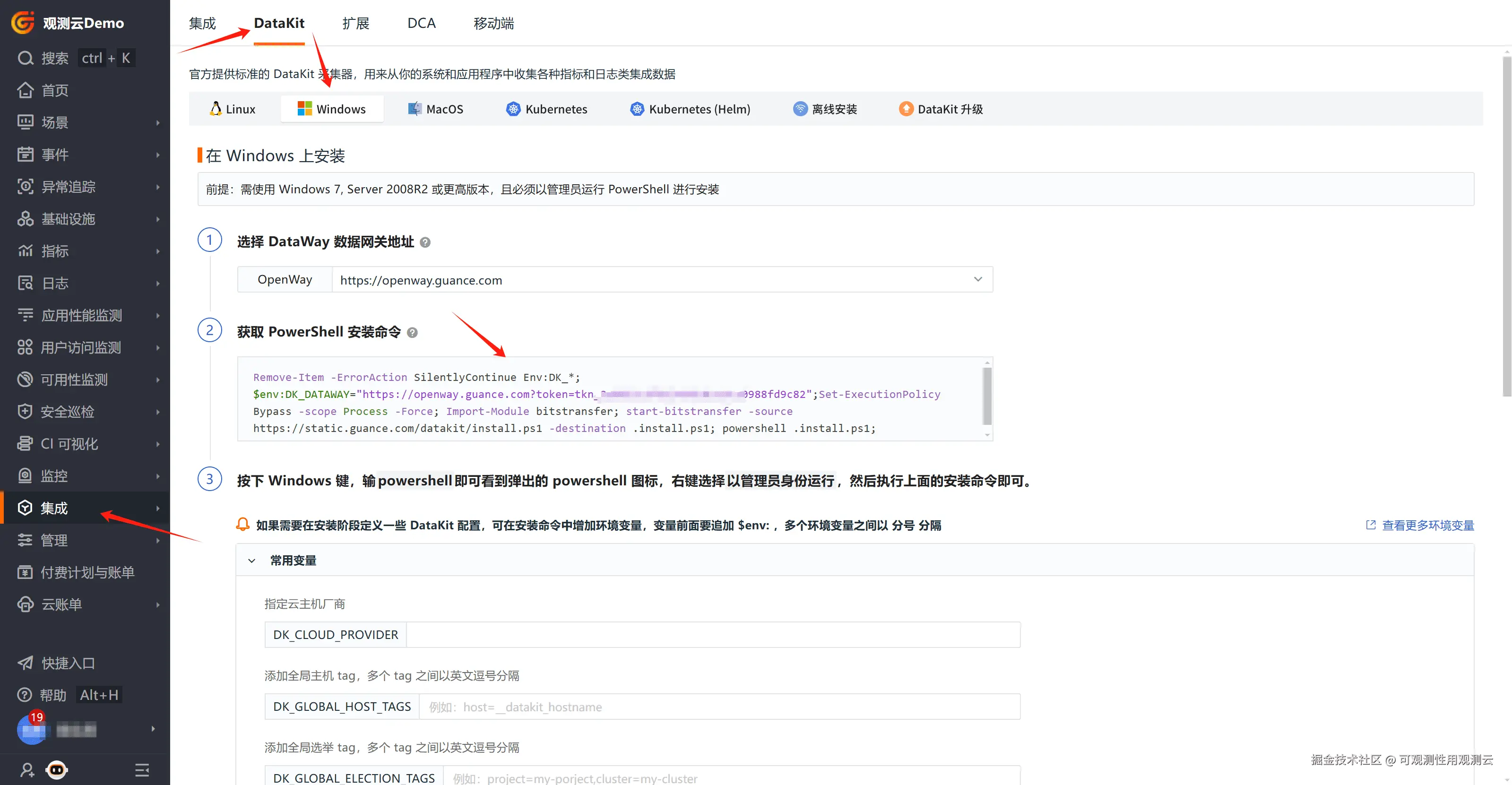Click the invite user icon bottom left

pyautogui.click(x=27, y=769)
